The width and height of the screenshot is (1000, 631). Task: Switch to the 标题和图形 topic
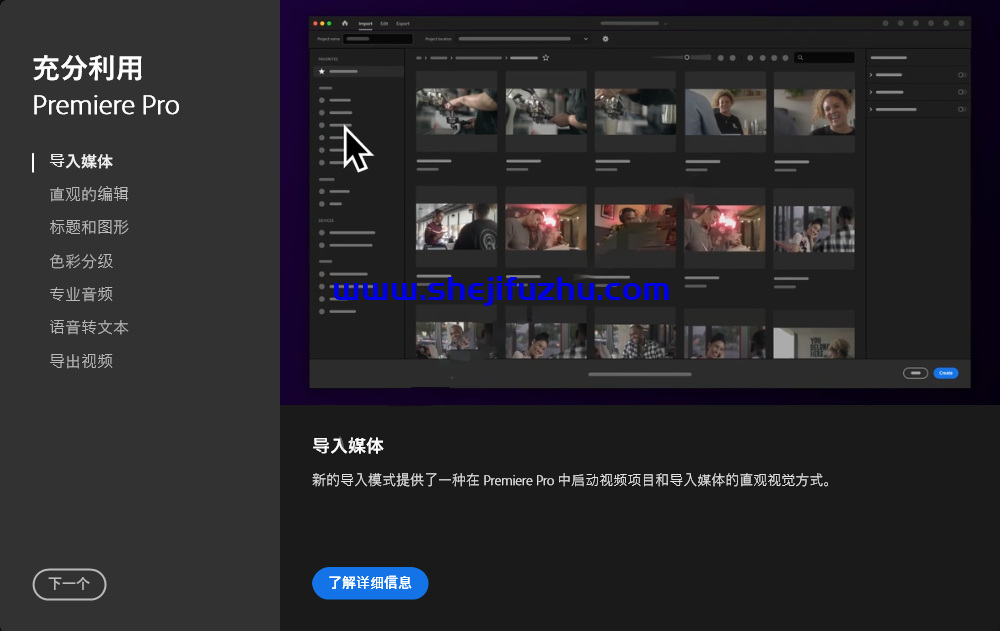[x=89, y=228]
